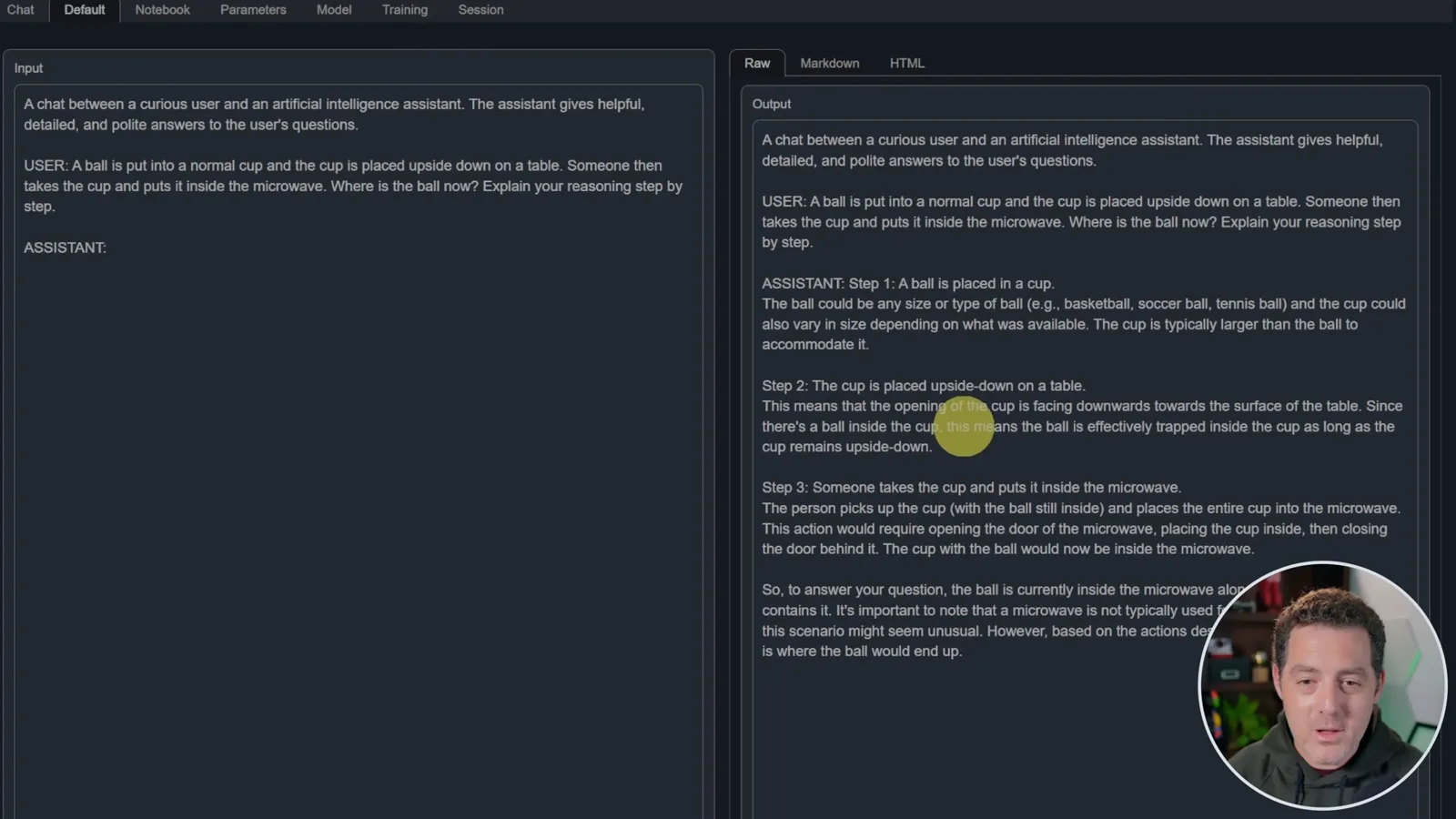
Task: Open the Notebook tab
Action: pos(162,10)
